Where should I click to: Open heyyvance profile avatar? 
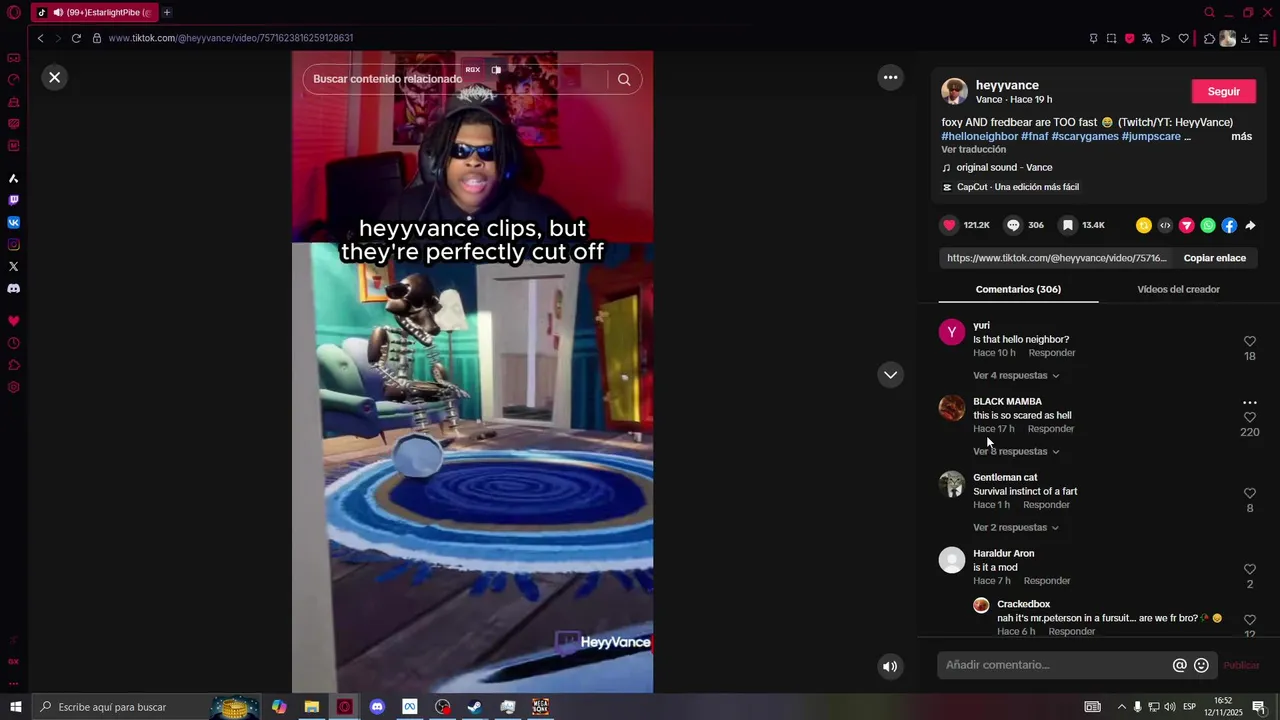click(954, 91)
